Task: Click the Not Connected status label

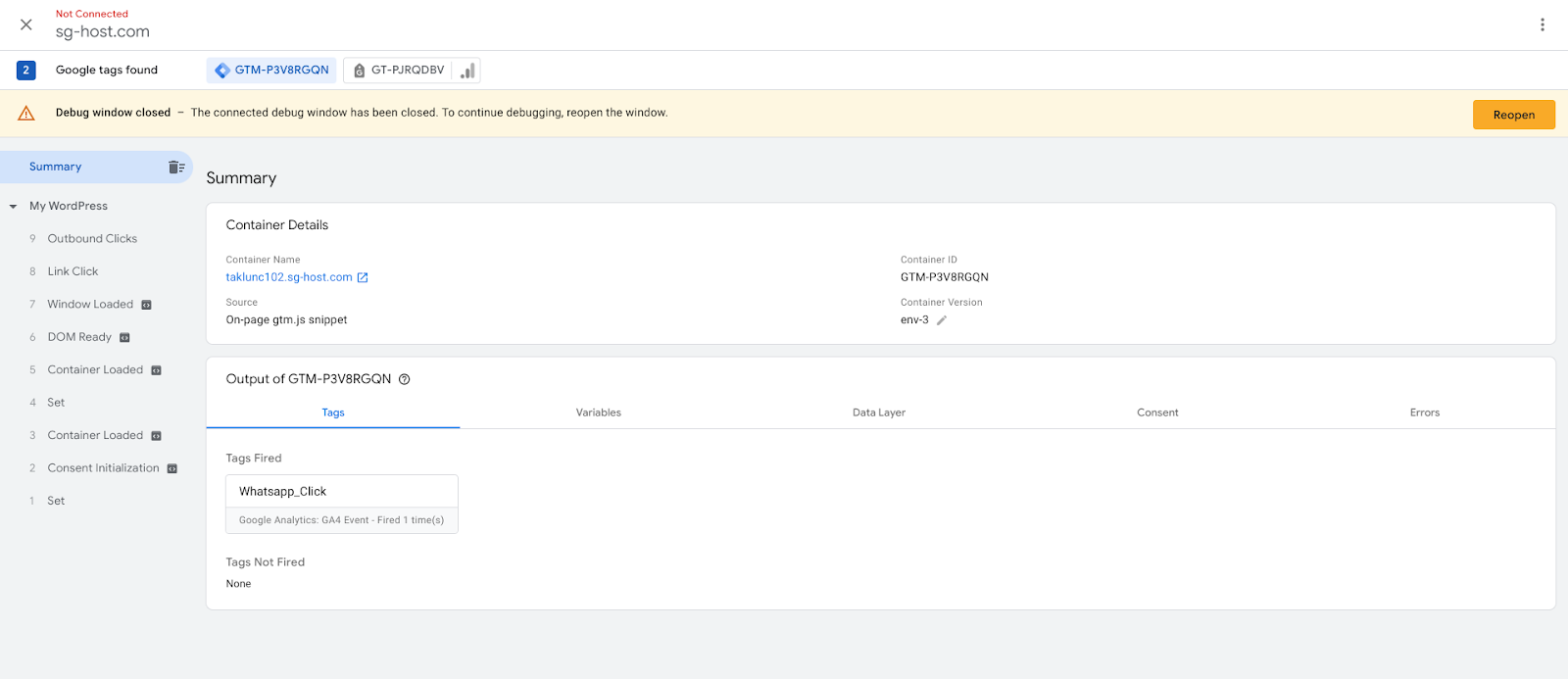Action: tap(92, 14)
